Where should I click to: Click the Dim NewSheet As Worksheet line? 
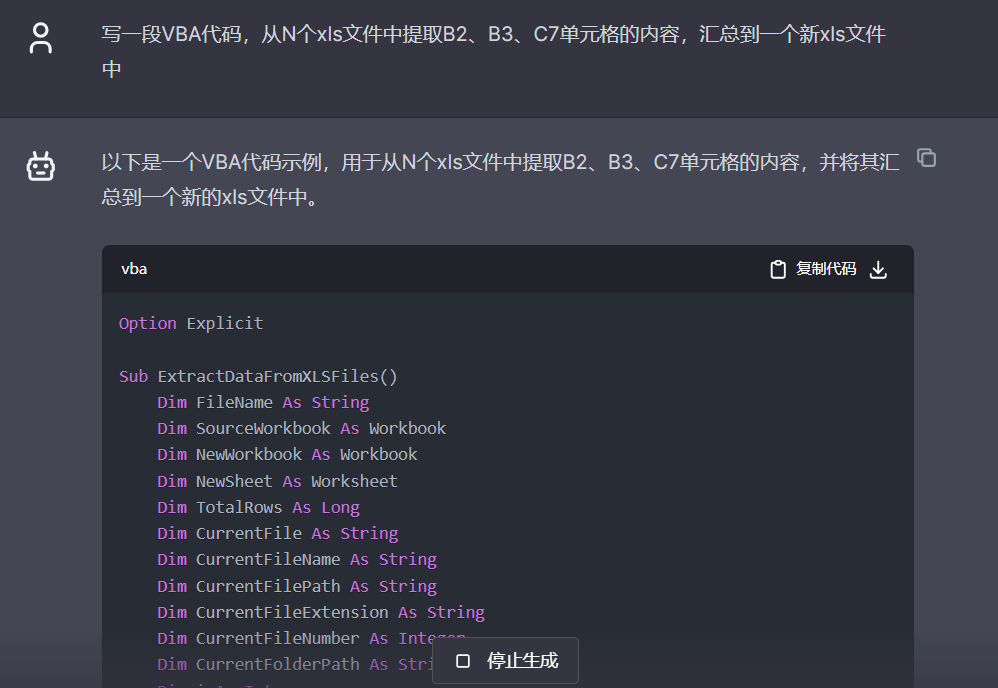tap(277, 481)
